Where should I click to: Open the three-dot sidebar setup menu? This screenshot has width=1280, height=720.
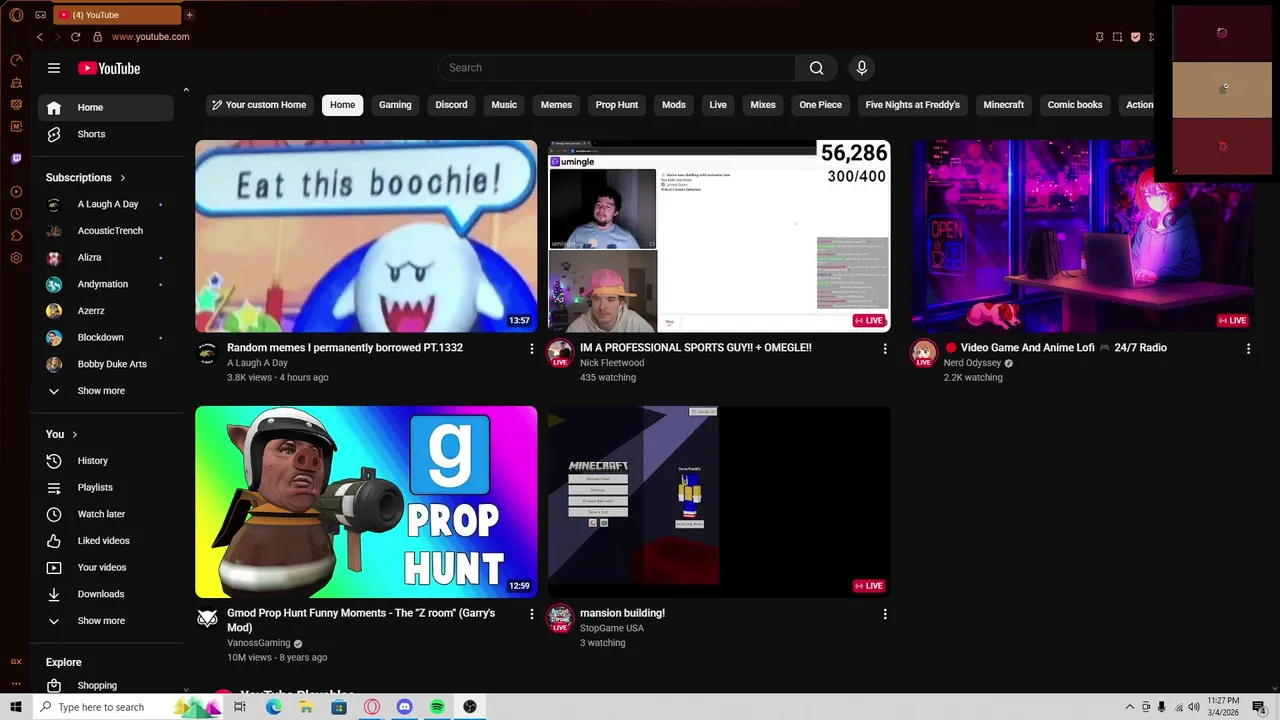[16, 683]
